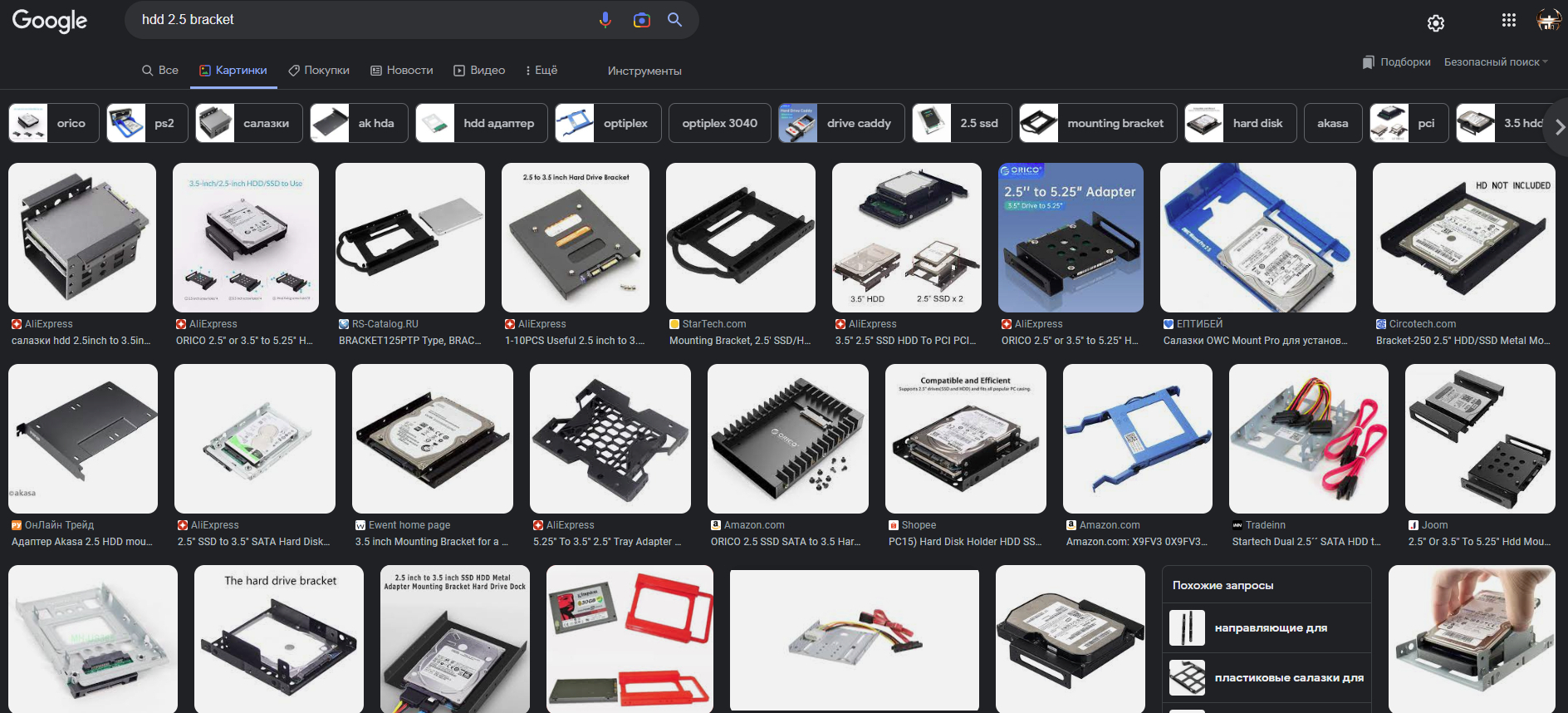Open Безопасный поиск dropdown
Image resolution: width=1568 pixels, height=713 pixels.
(1496, 62)
